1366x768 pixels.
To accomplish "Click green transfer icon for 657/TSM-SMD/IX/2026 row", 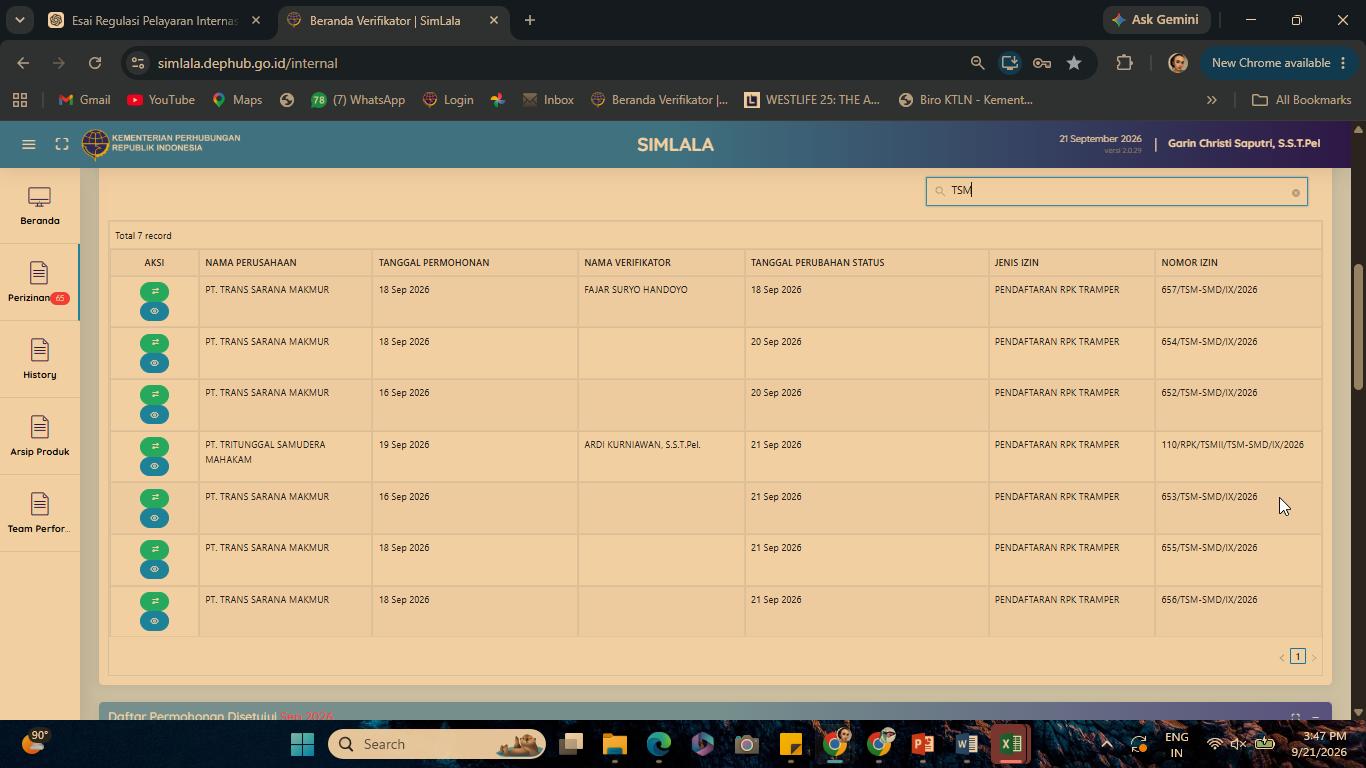I will pos(154,291).
